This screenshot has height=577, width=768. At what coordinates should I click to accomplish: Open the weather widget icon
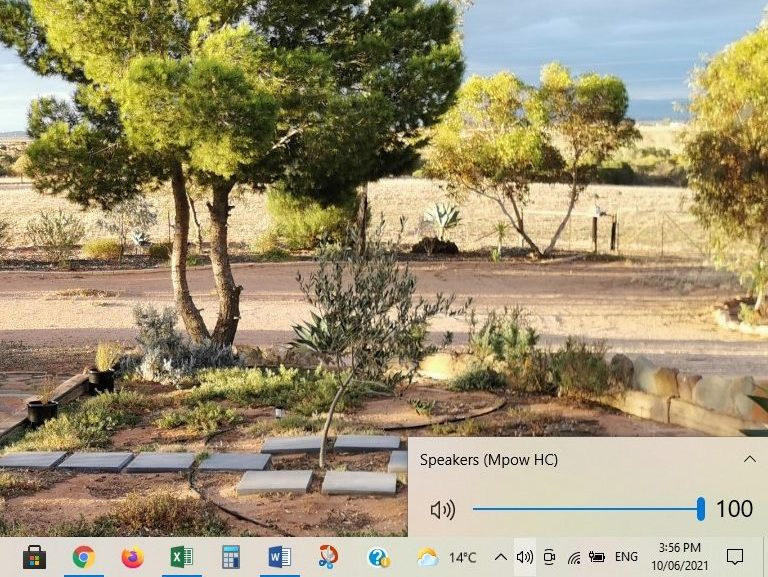point(428,557)
